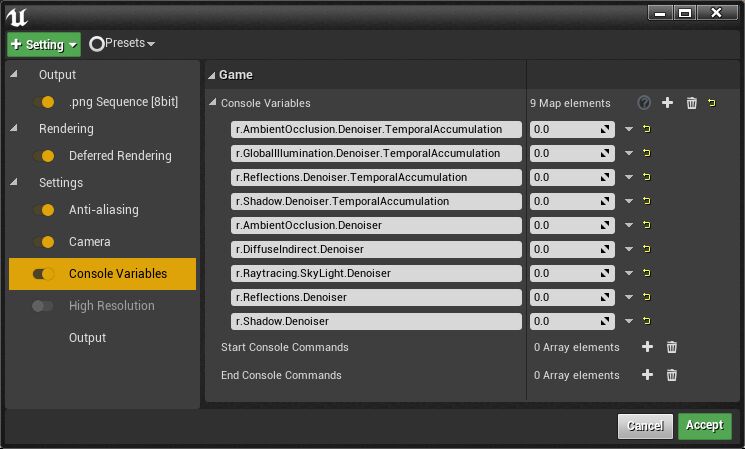The height and width of the screenshot is (449, 745).
Task: Open options arrow for r.Shadow.Denoiser.TemporalAccumulation row
Action: pos(629,201)
